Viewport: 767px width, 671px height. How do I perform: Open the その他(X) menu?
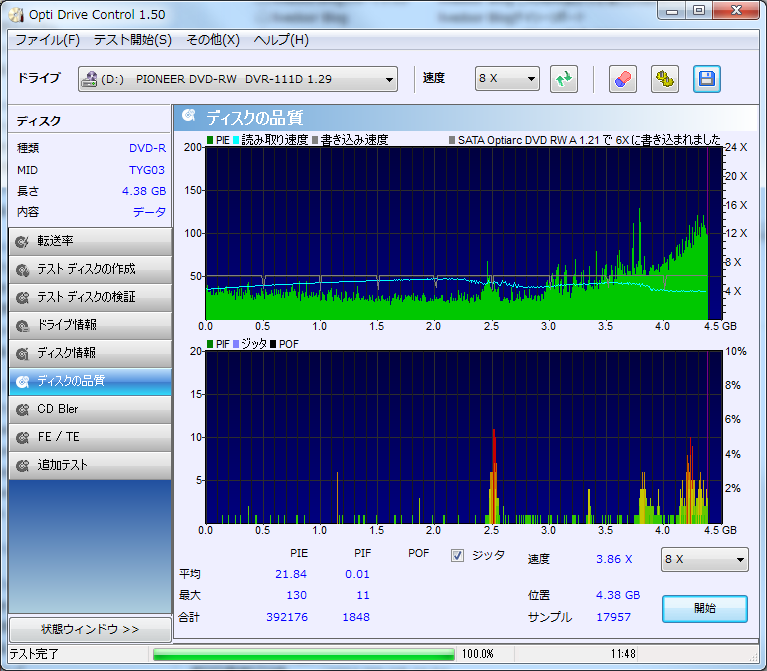point(213,40)
